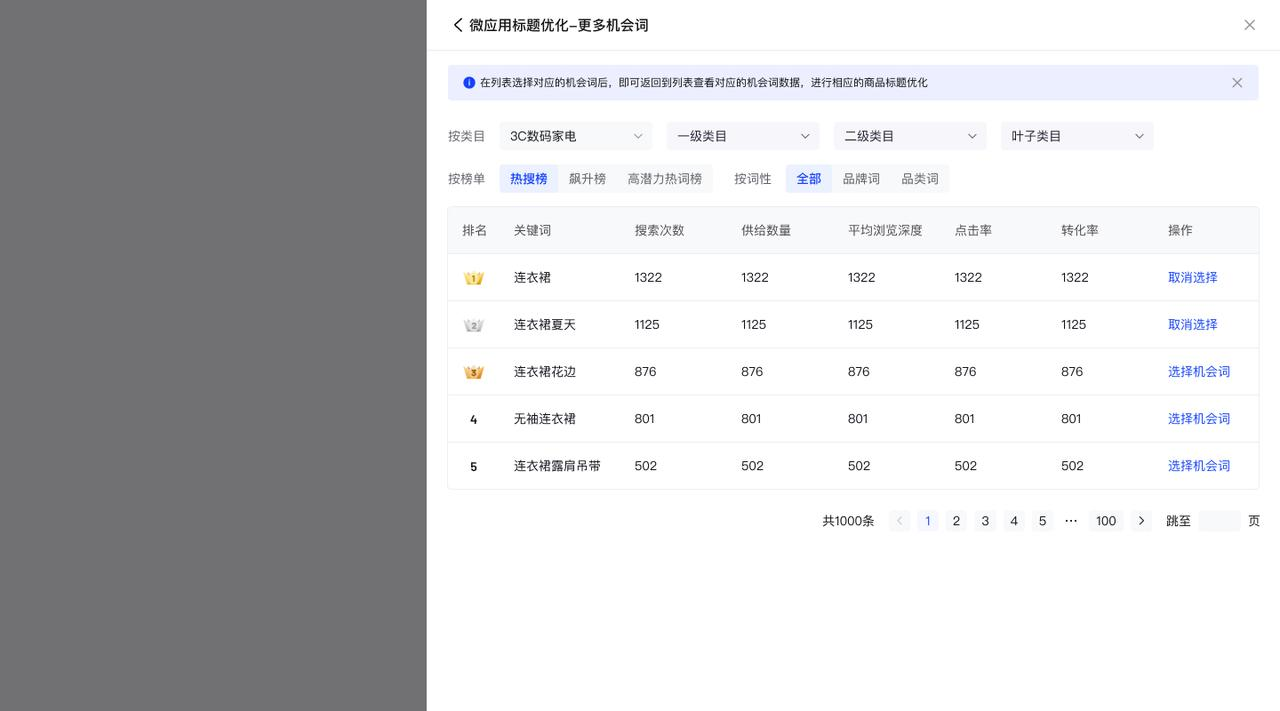Dismiss the blue info tip banner
Image resolution: width=1280 pixels, height=711 pixels.
click(1237, 83)
